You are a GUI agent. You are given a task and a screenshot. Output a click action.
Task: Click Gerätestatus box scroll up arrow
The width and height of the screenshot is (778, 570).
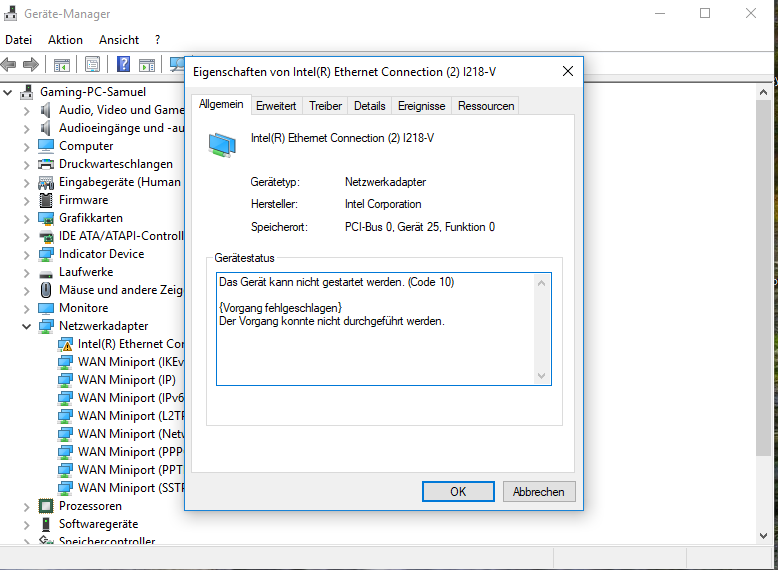coord(542,283)
